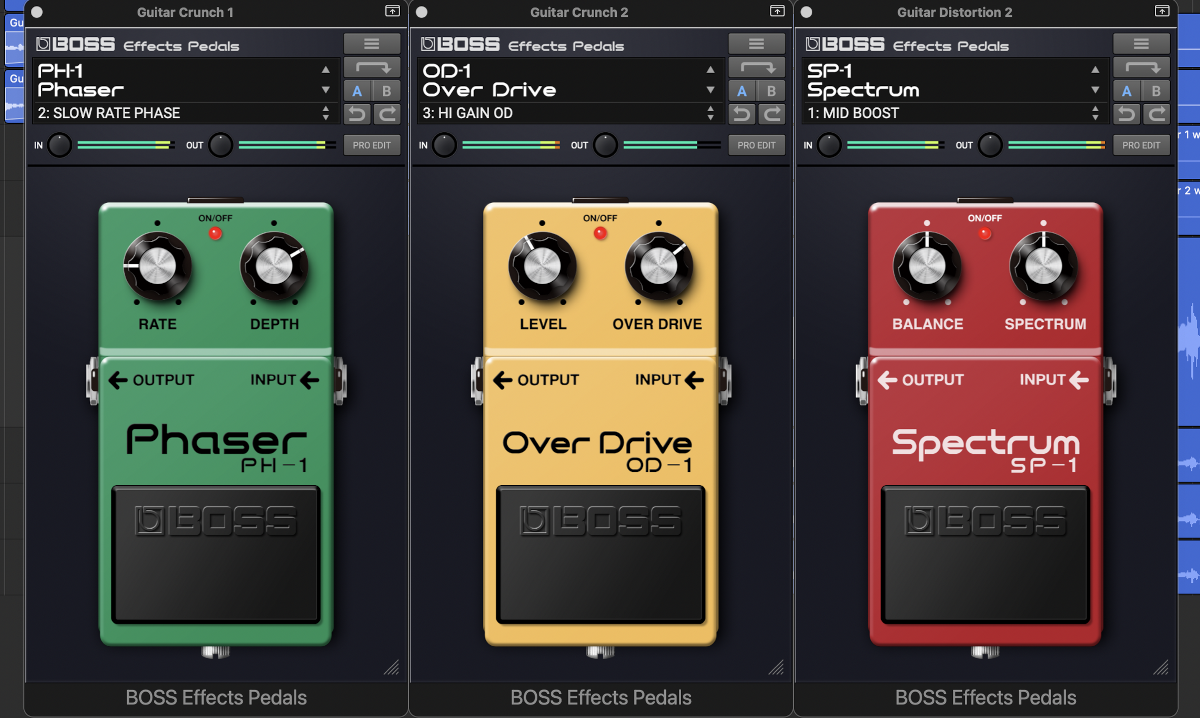Open the HI GAIN OD preset list
The height and width of the screenshot is (718, 1200).
pos(569,113)
